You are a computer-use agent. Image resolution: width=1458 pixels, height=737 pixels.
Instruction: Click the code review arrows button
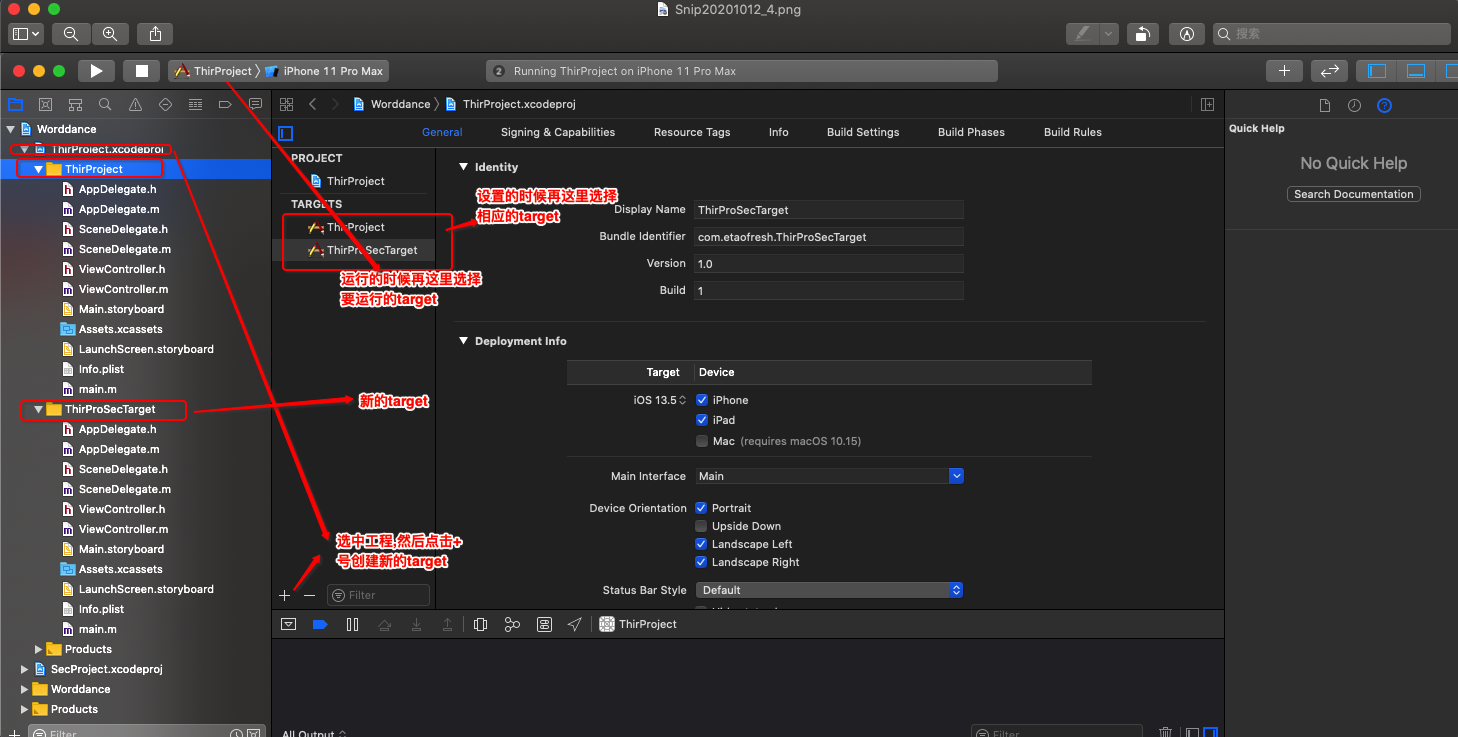[1329, 71]
